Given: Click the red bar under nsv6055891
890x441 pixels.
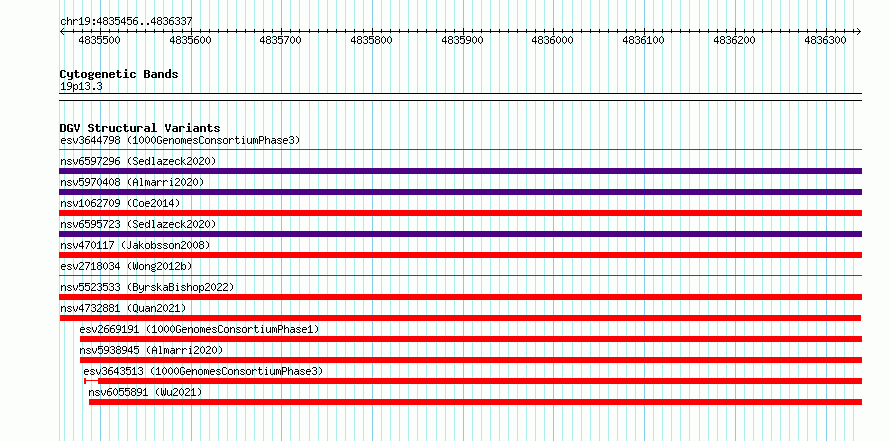Looking at the screenshot, I should (475, 402).
